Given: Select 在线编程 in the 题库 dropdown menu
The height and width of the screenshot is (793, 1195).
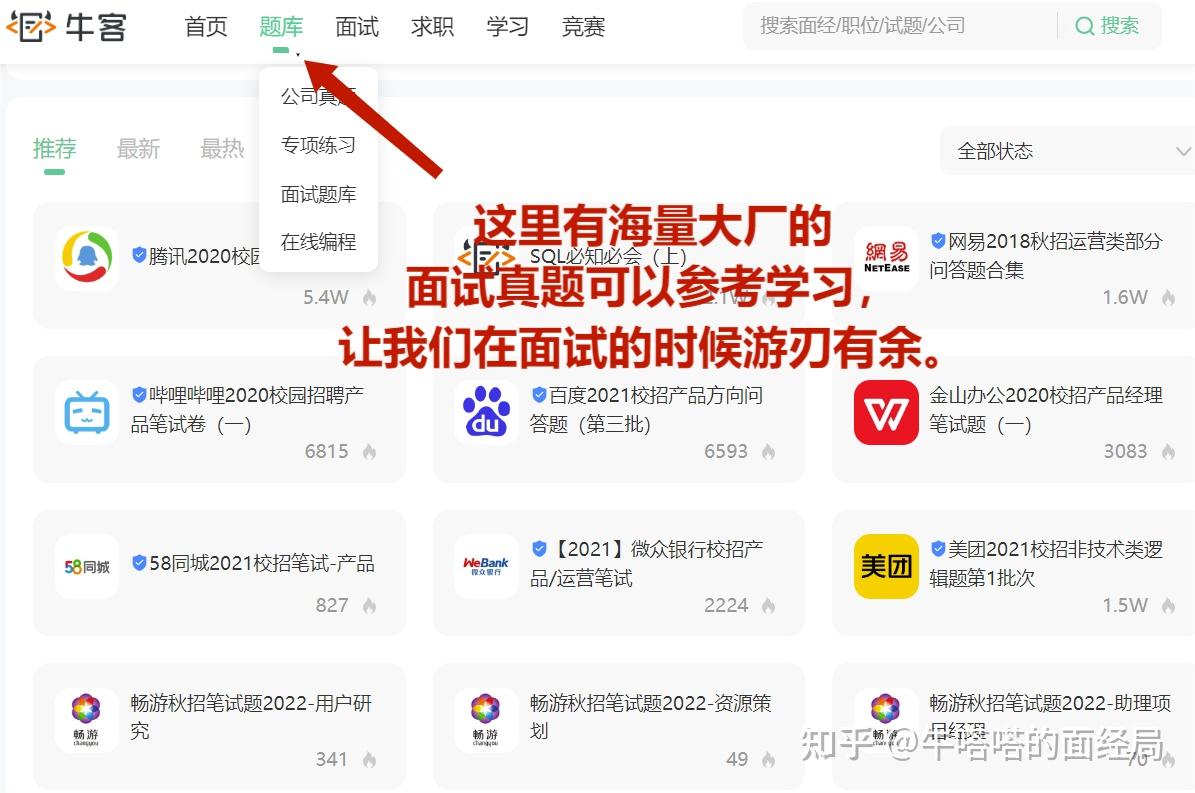Looking at the screenshot, I should pos(318,242).
